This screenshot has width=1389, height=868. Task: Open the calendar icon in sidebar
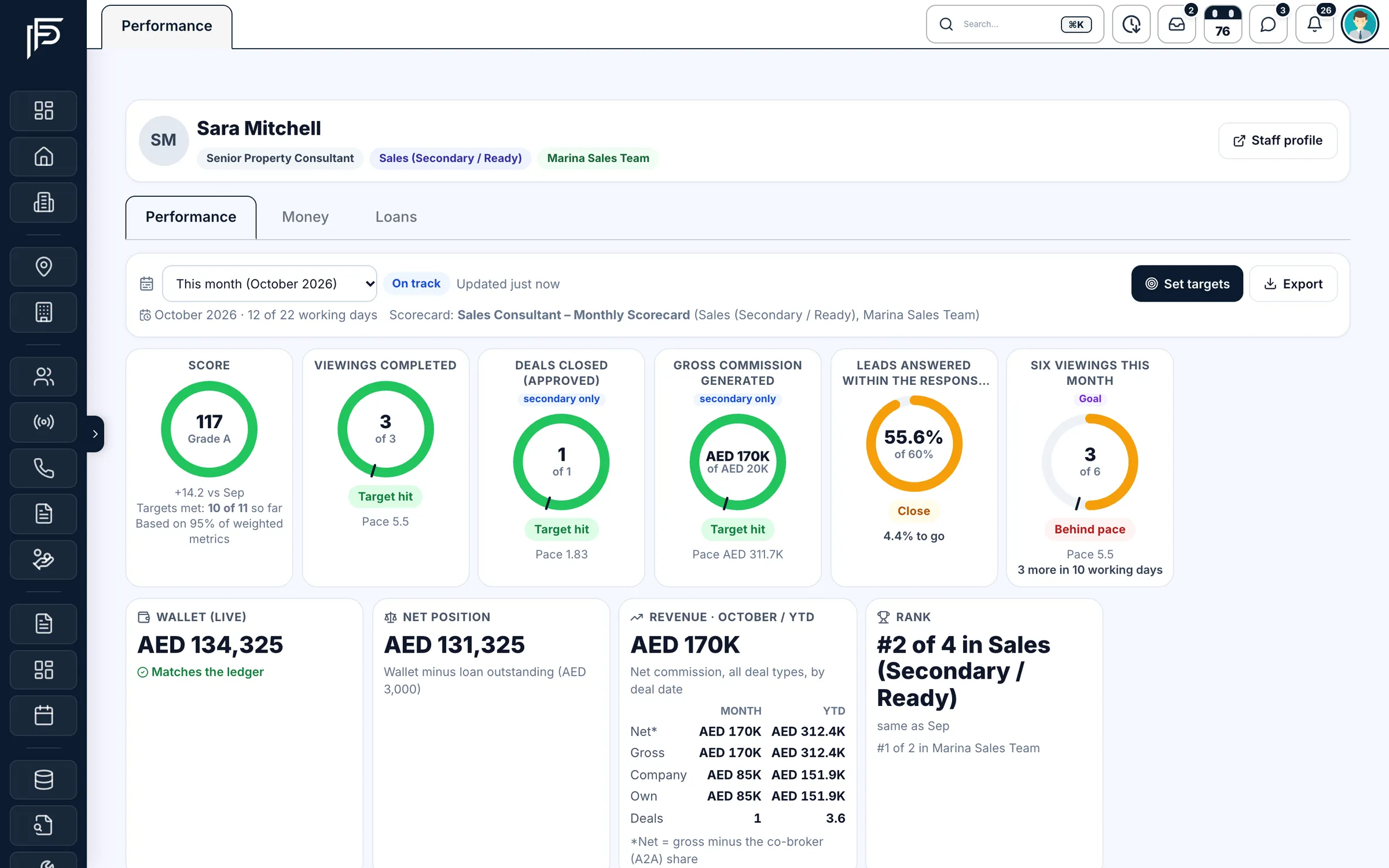[43, 716]
